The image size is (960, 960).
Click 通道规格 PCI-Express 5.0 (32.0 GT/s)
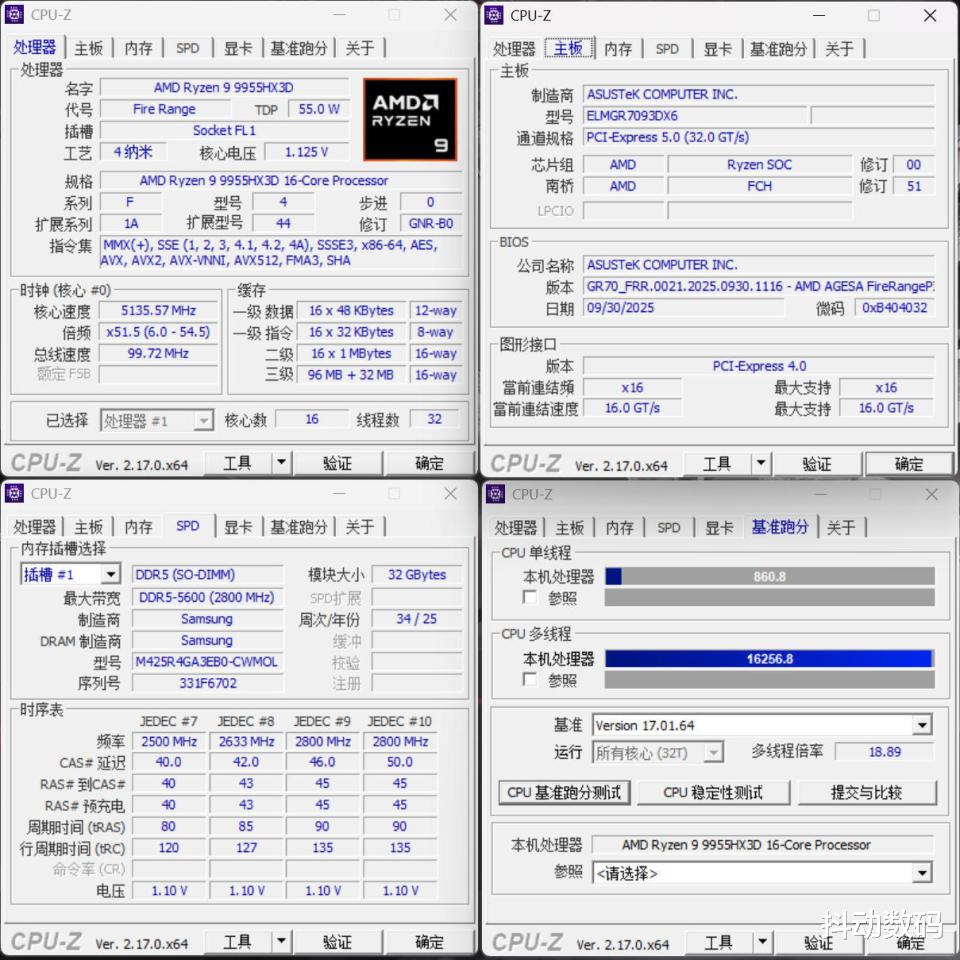759,137
